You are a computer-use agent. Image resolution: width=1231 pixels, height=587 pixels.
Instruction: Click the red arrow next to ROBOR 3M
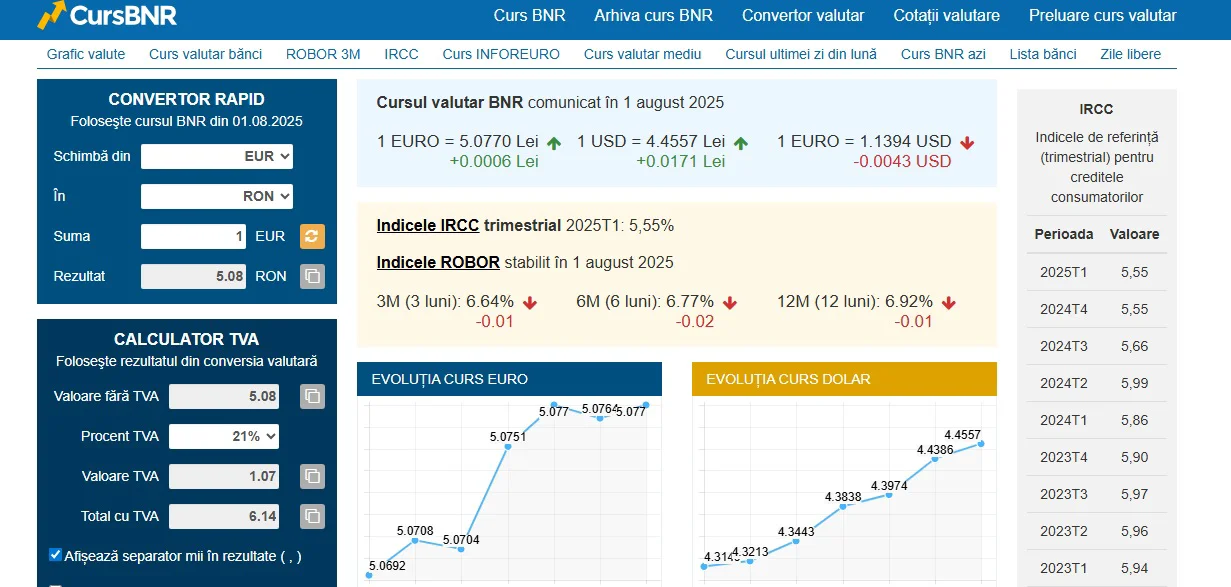coord(530,303)
